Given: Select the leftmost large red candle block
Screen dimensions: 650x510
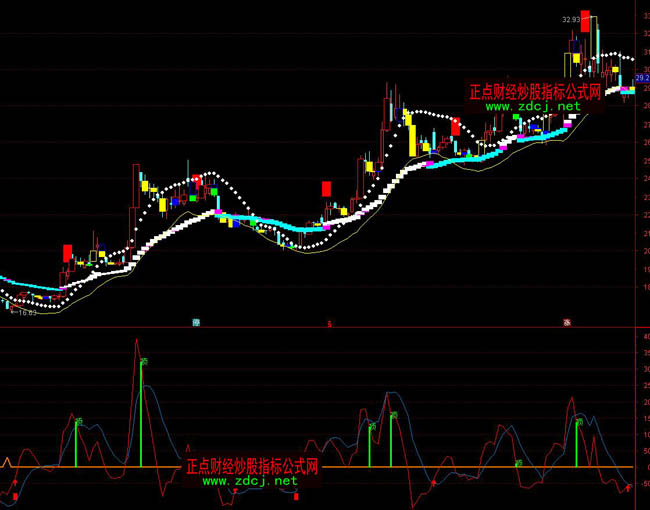Looking at the screenshot, I should [67, 252].
